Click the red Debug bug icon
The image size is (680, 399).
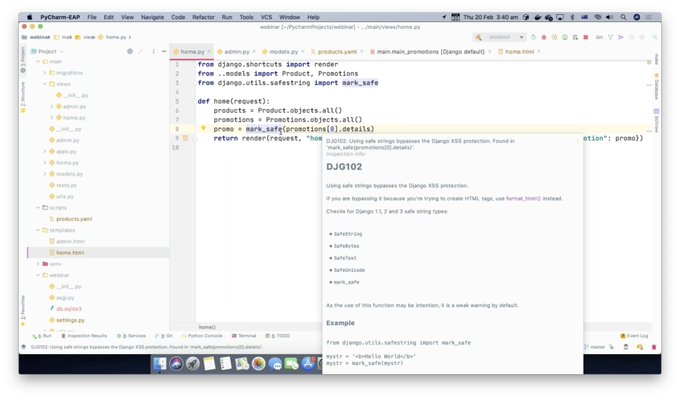pos(544,37)
